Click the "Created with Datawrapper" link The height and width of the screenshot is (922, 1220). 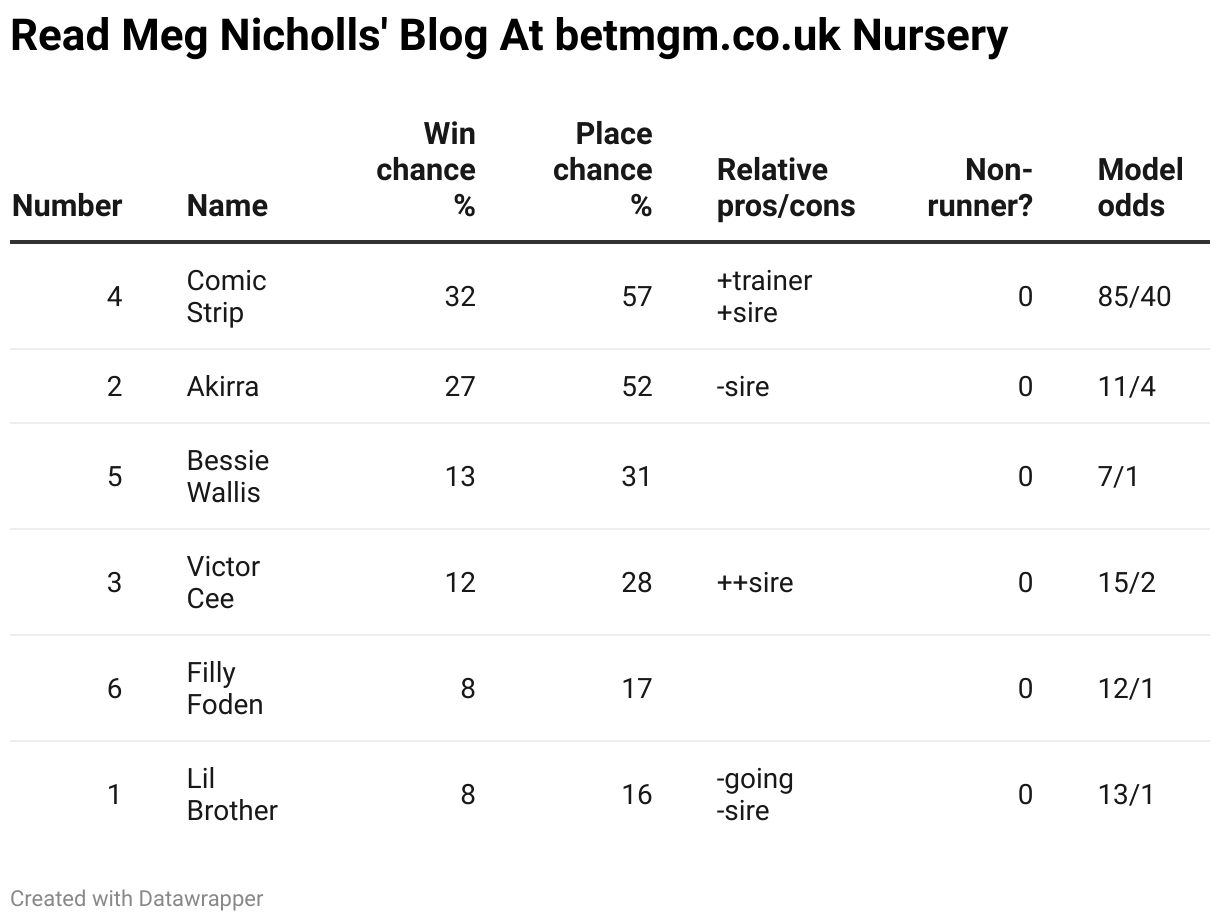click(137, 899)
